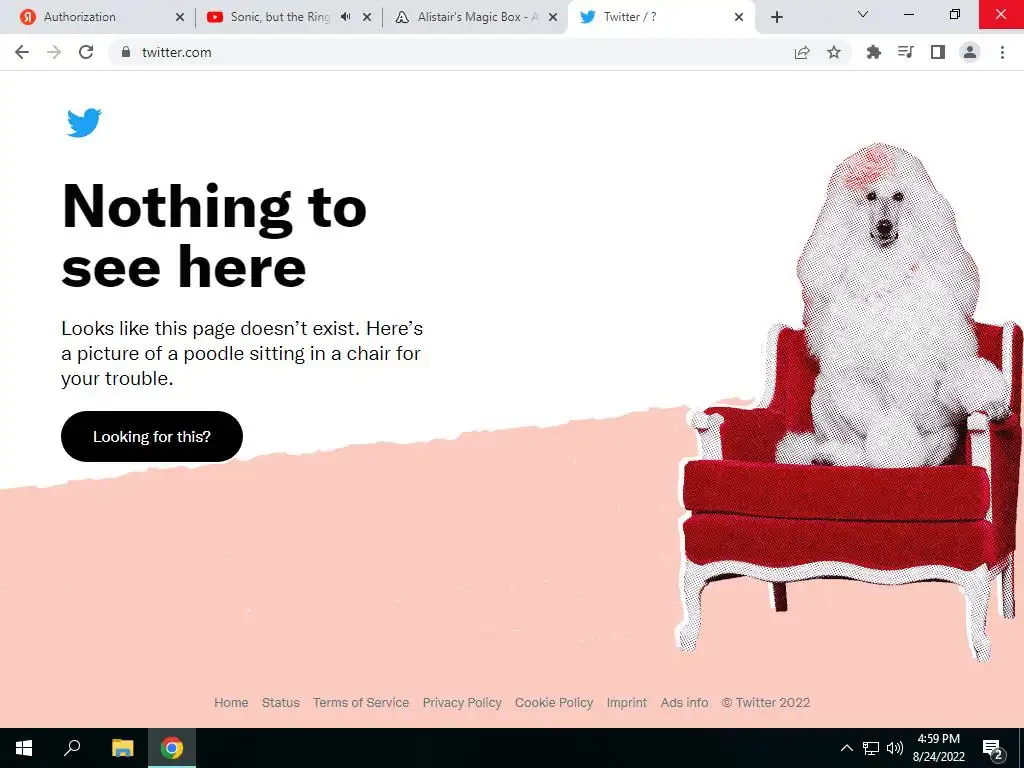Open the Privacy Policy footer link
The height and width of the screenshot is (768, 1024).
click(x=462, y=703)
